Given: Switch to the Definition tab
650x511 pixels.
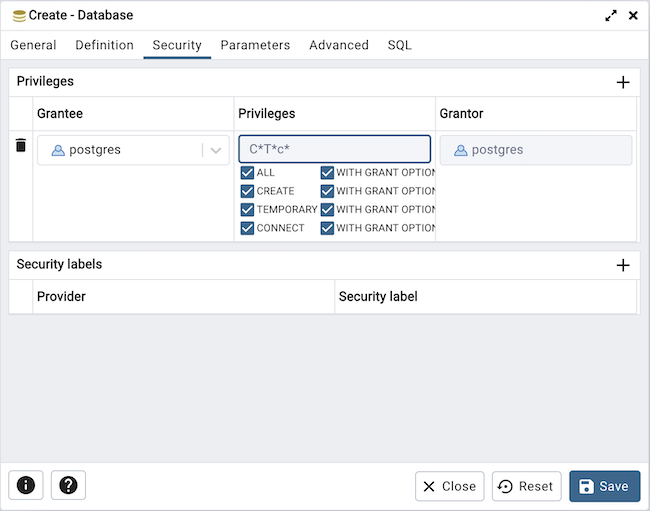Looking at the screenshot, I should pyautogui.click(x=104, y=45).
